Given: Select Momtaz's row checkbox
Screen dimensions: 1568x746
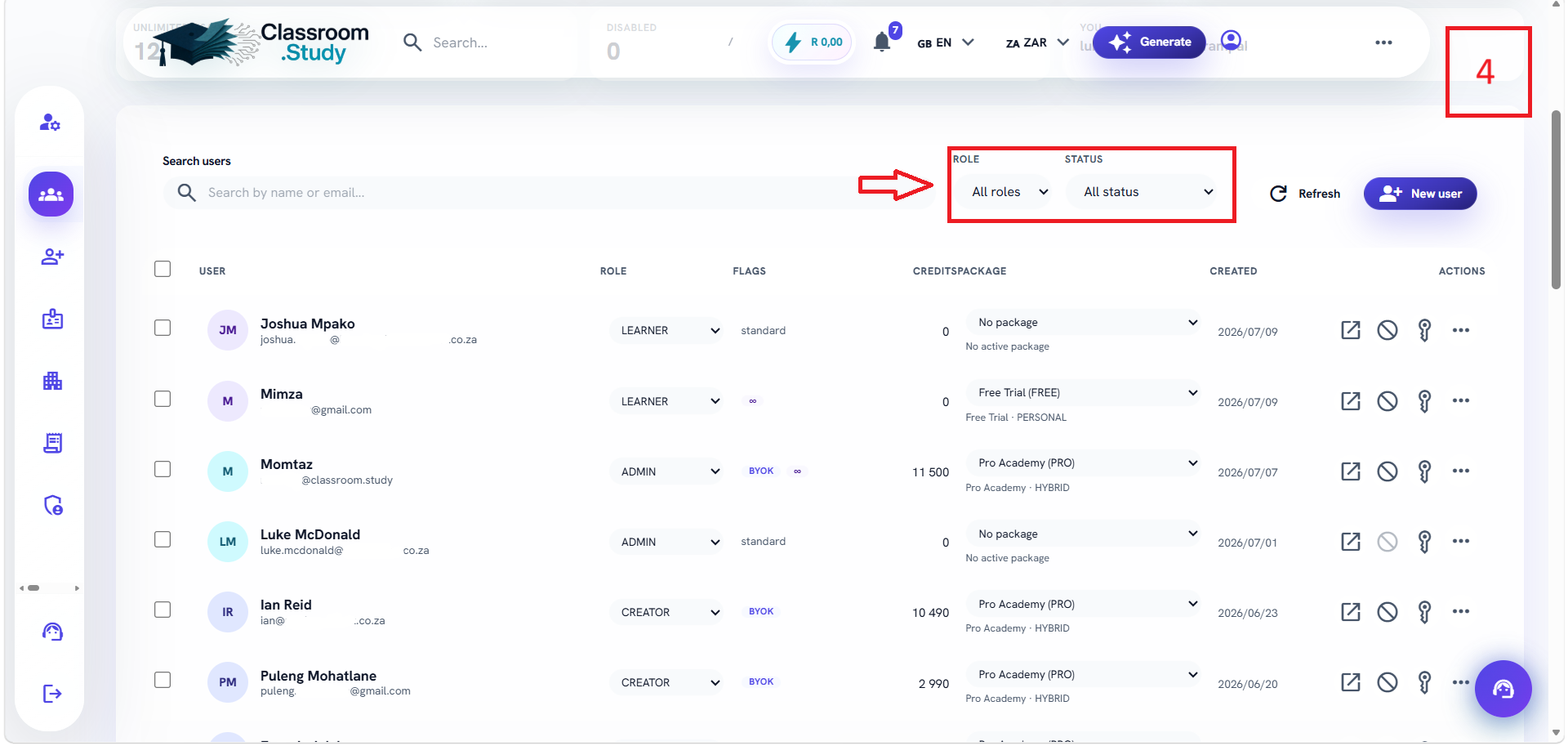Looking at the screenshot, I should pyautogui.click(x=163, y=469).
